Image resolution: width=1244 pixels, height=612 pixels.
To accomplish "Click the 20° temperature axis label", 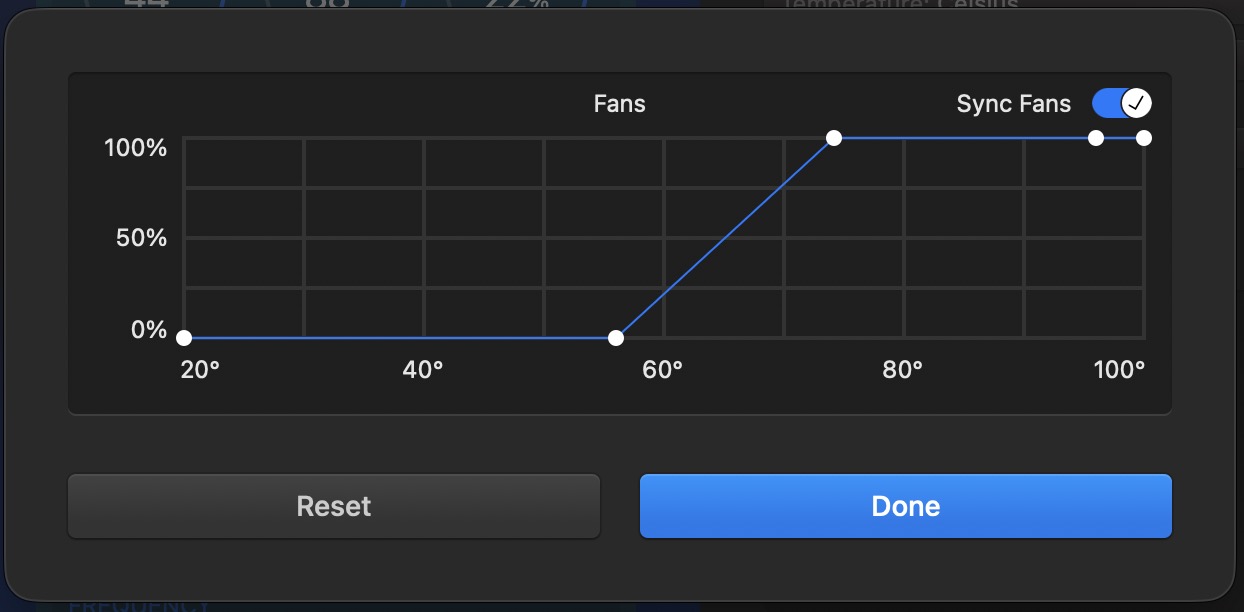I will (x=200, y=370).
